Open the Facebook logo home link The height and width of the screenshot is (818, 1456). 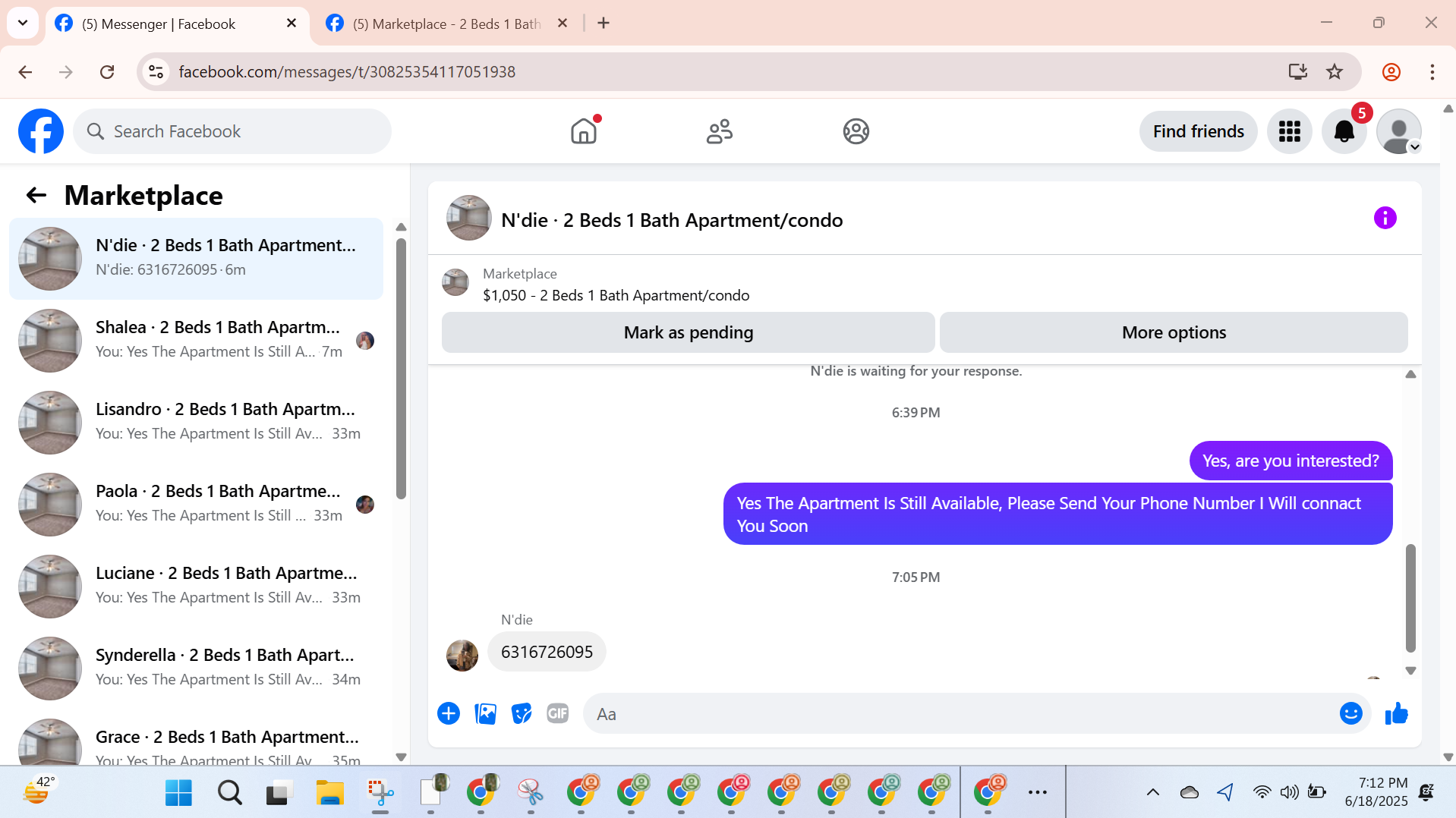pyautogui.click(x=41, y=131)
